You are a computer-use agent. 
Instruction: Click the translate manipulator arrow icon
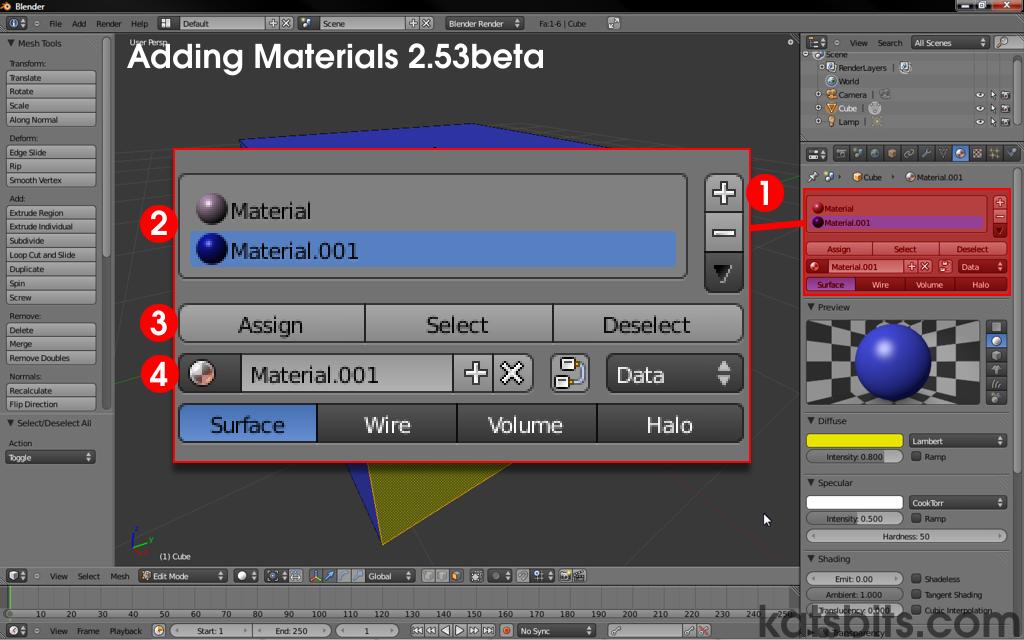(x=329, y=576)
